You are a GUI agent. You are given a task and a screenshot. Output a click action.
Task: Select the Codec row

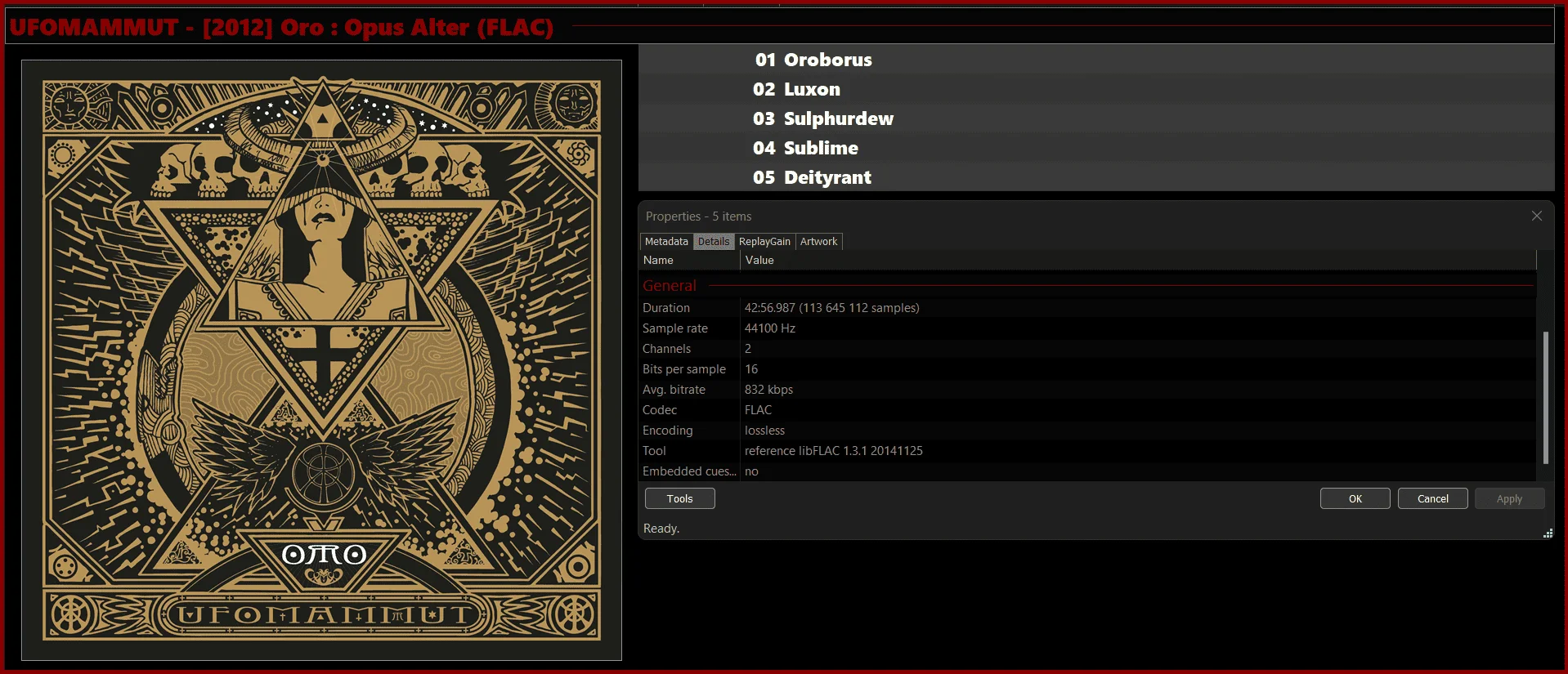tap(1087, 410)
